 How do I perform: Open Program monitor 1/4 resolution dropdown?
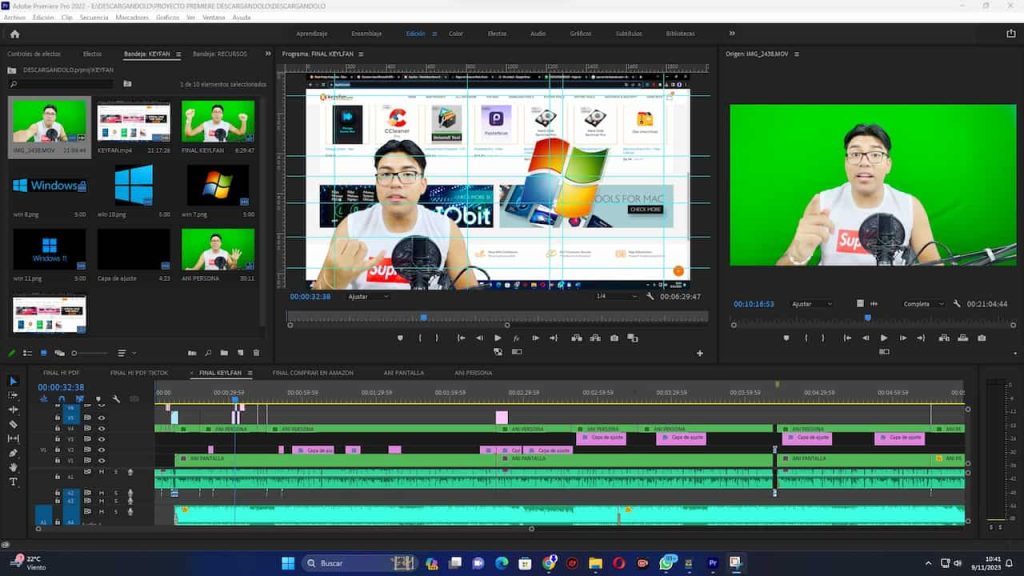pyautogui.click(x=616, y=296)
